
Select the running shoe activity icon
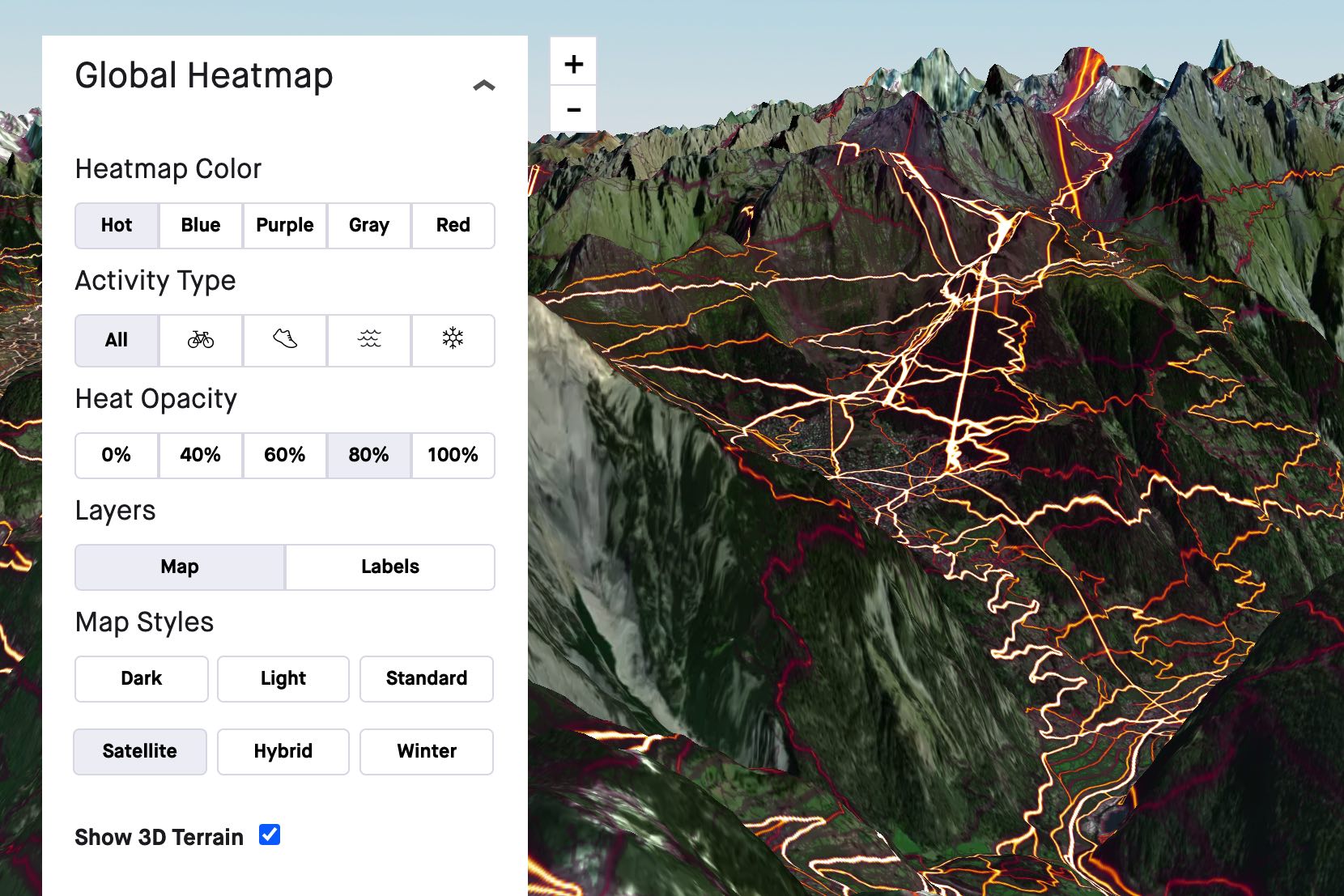click(284, 341)
